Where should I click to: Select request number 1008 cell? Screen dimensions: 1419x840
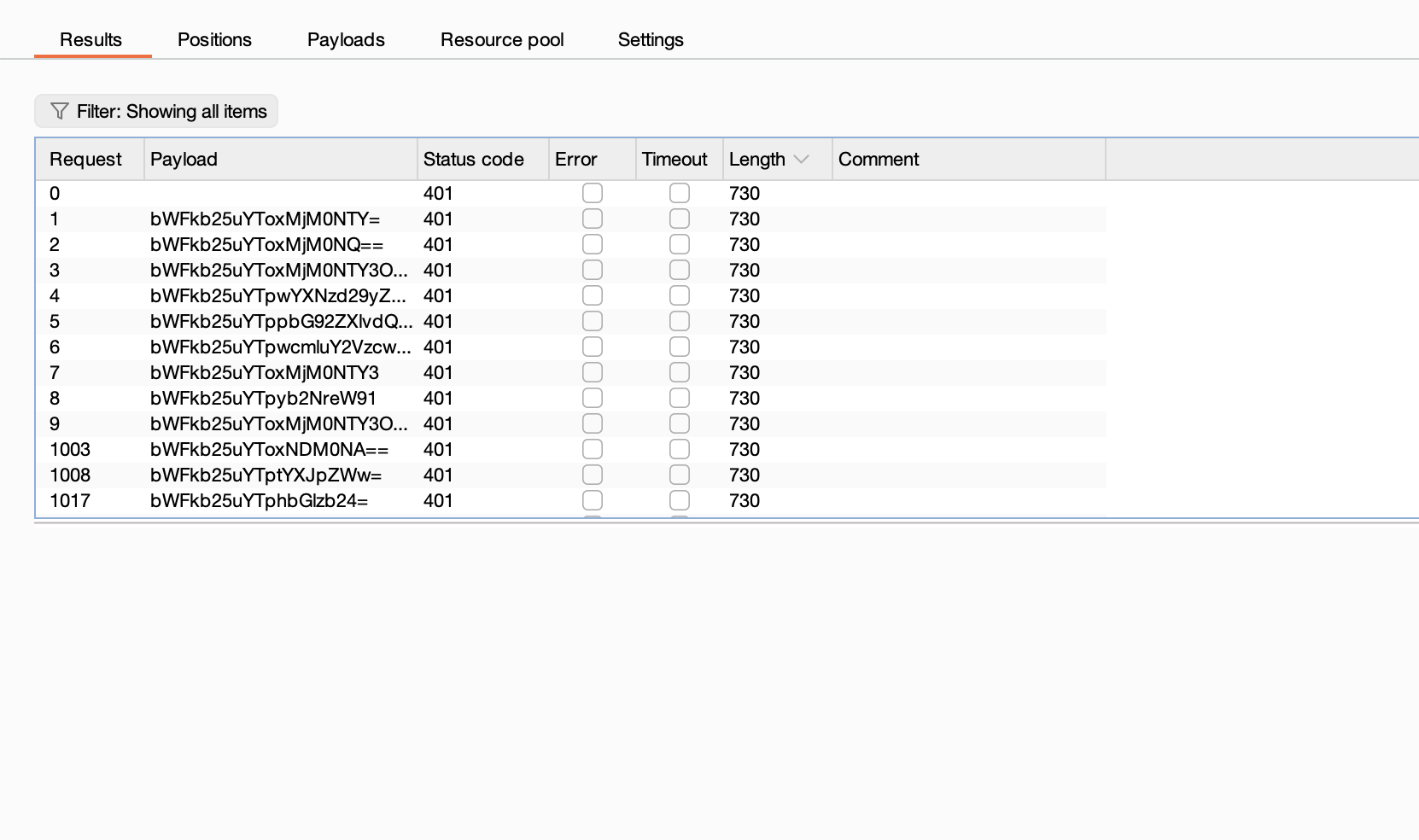pos(70,475)
